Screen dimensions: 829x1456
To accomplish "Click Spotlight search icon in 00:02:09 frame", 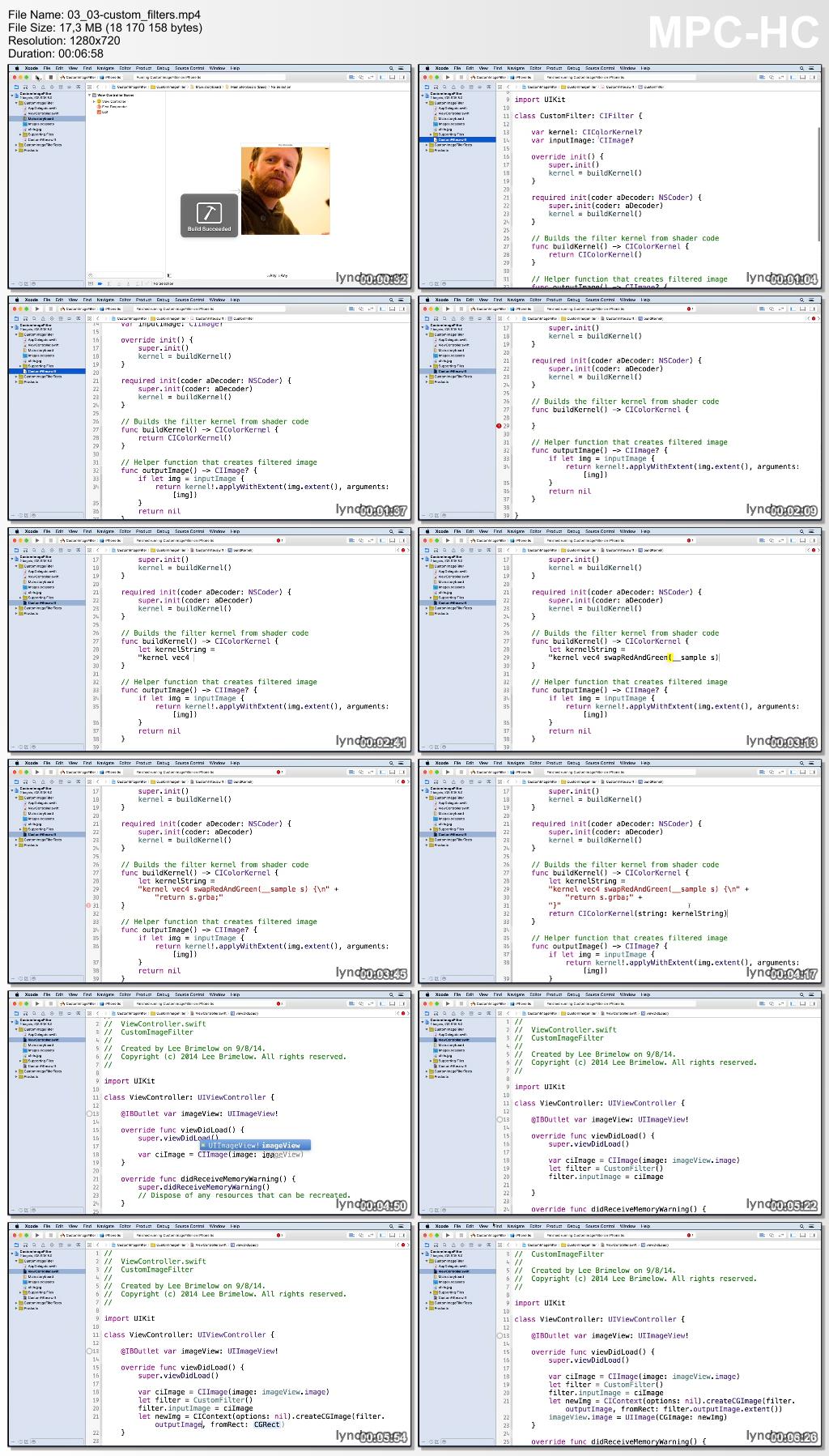I will [801, 299].
